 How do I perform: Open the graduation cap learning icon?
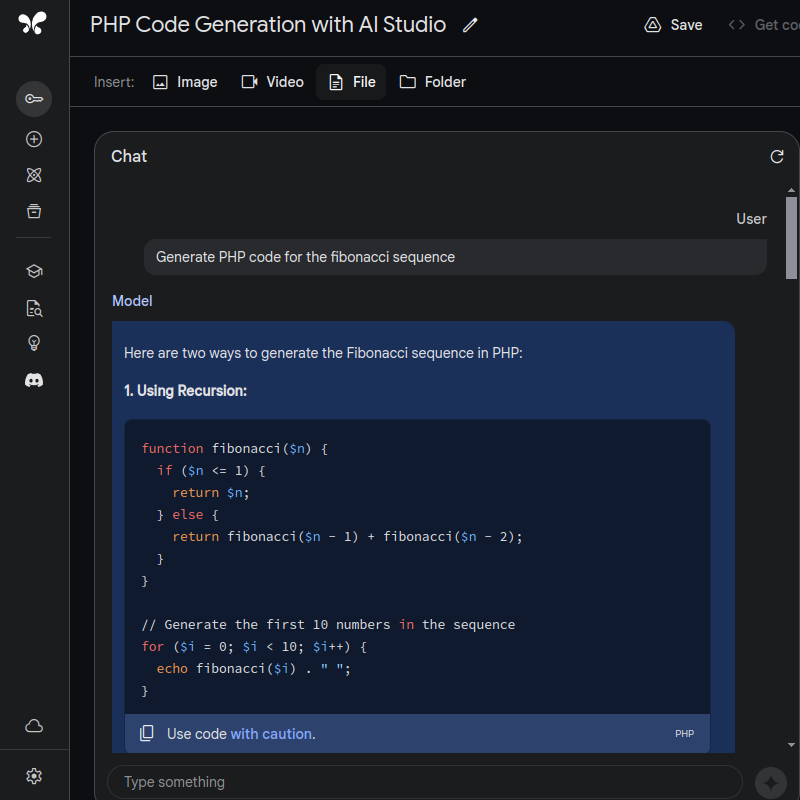click(34, 271)
